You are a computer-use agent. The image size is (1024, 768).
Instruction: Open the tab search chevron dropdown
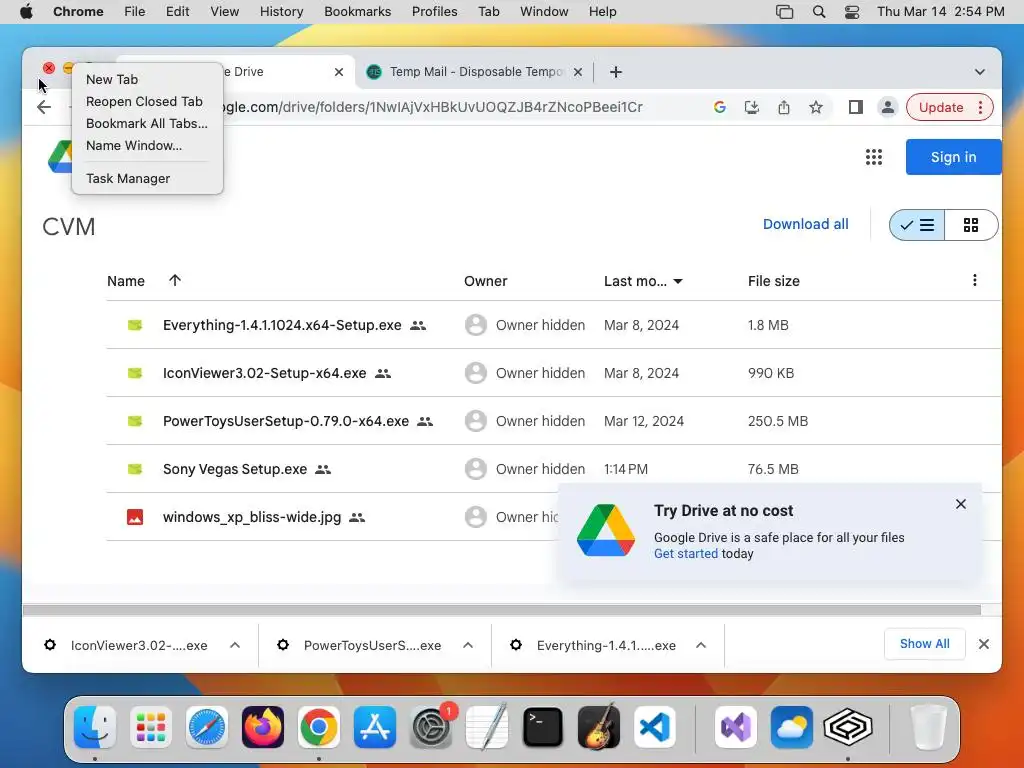(x=980, y=72)
